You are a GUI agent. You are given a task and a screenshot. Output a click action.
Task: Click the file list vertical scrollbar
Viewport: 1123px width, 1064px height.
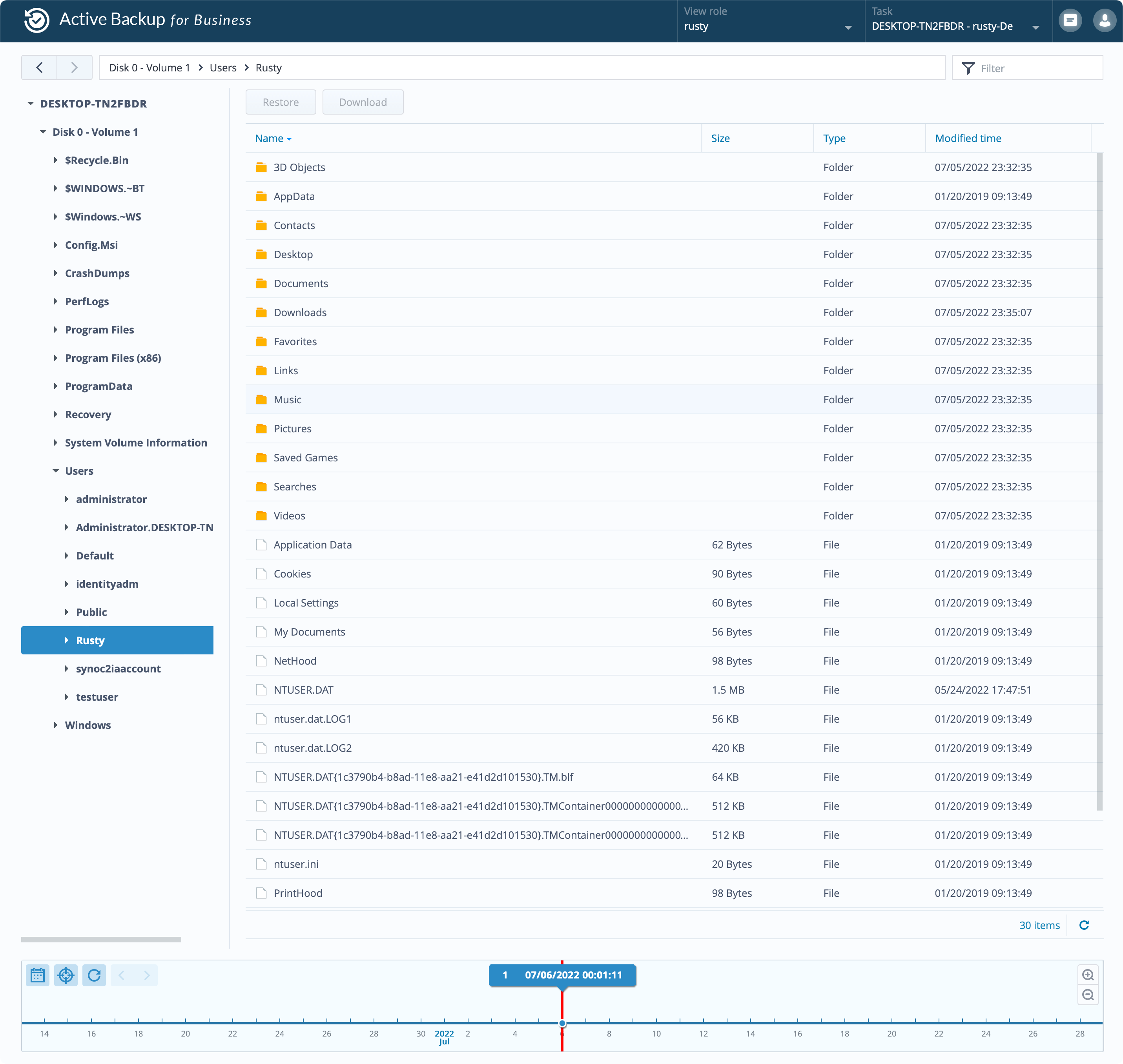pos(1100,481)
